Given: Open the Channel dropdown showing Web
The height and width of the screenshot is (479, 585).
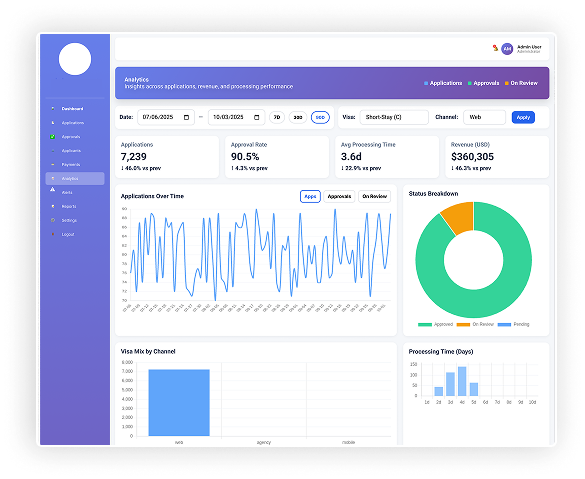Looking at the screenshot, I should point(484,117).
